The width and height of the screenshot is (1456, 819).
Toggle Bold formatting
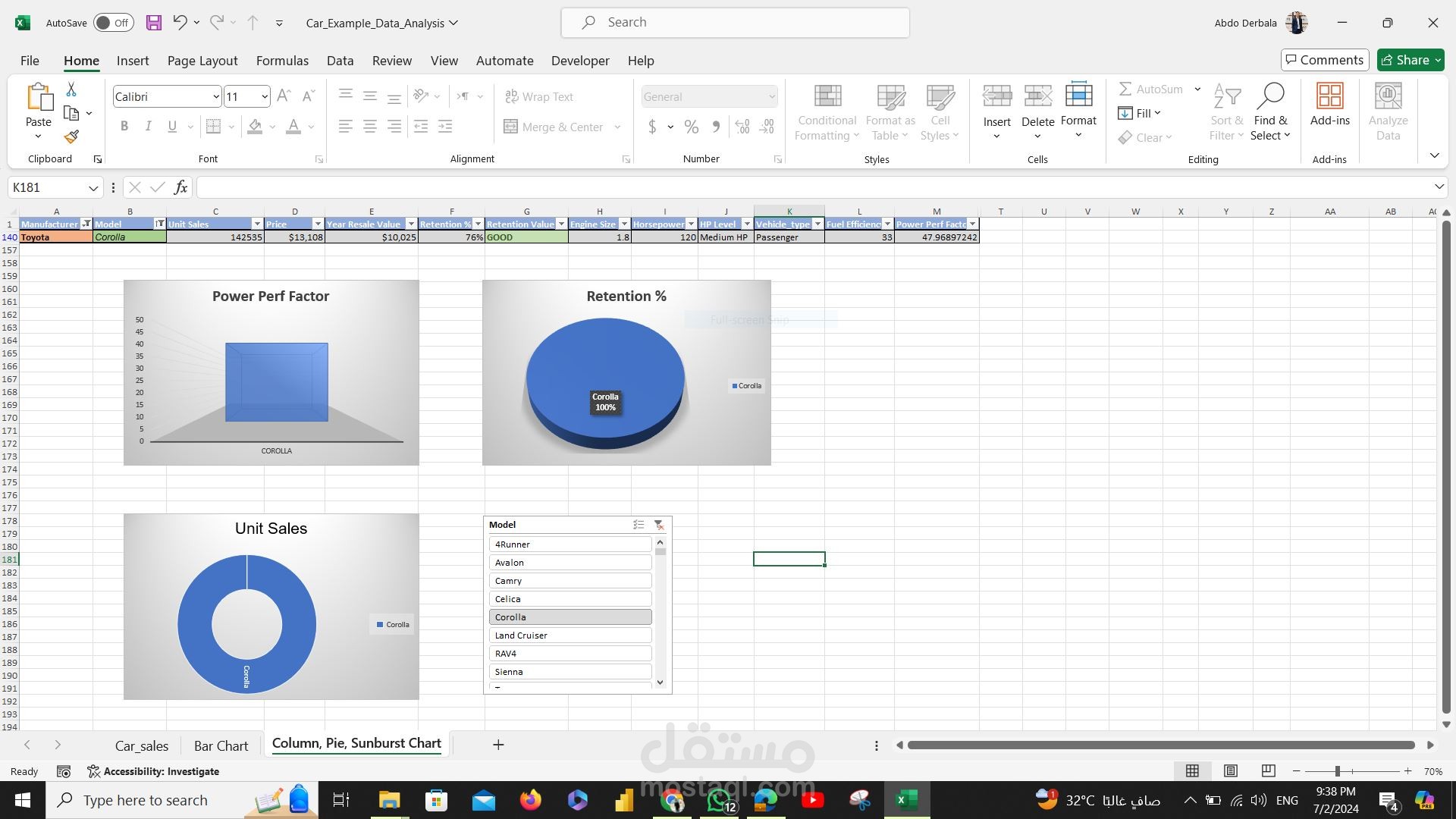(124, 127)
